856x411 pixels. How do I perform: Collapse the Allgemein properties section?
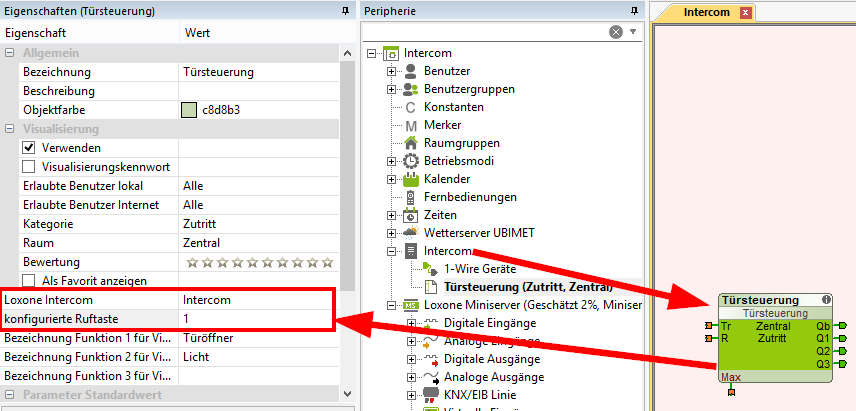coord(10,53)
